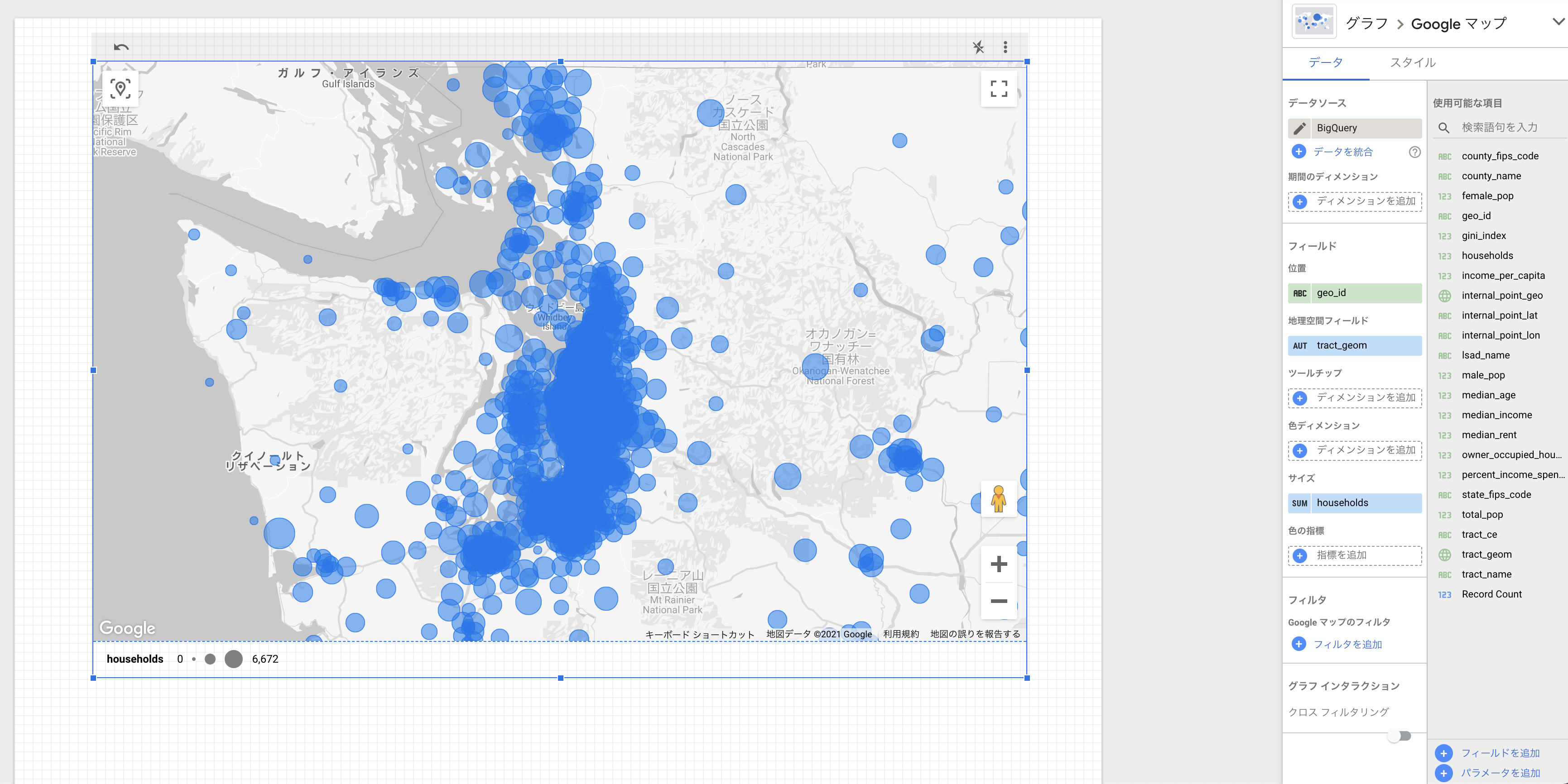This screenshot has height=784, width=1568.
Task: Click データを統合 to blend data
Action: [x=1341, y=152]
